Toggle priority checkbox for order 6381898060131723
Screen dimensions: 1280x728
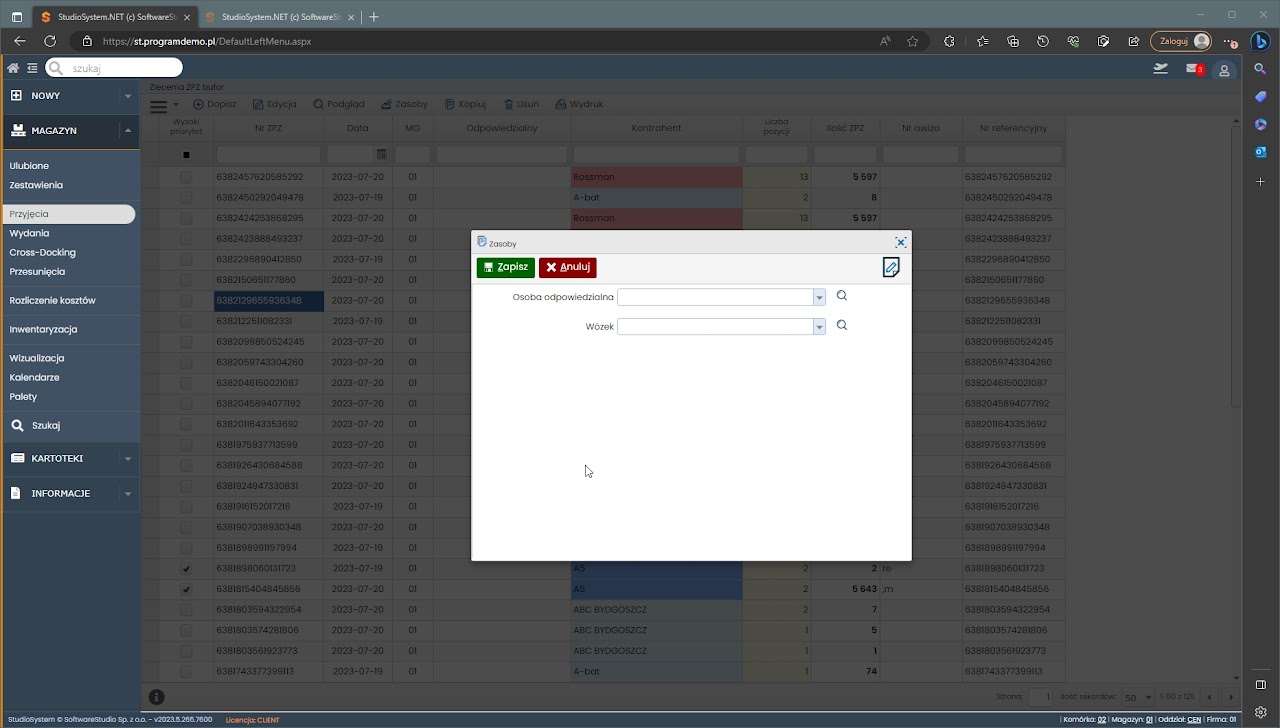pos(186,569)
